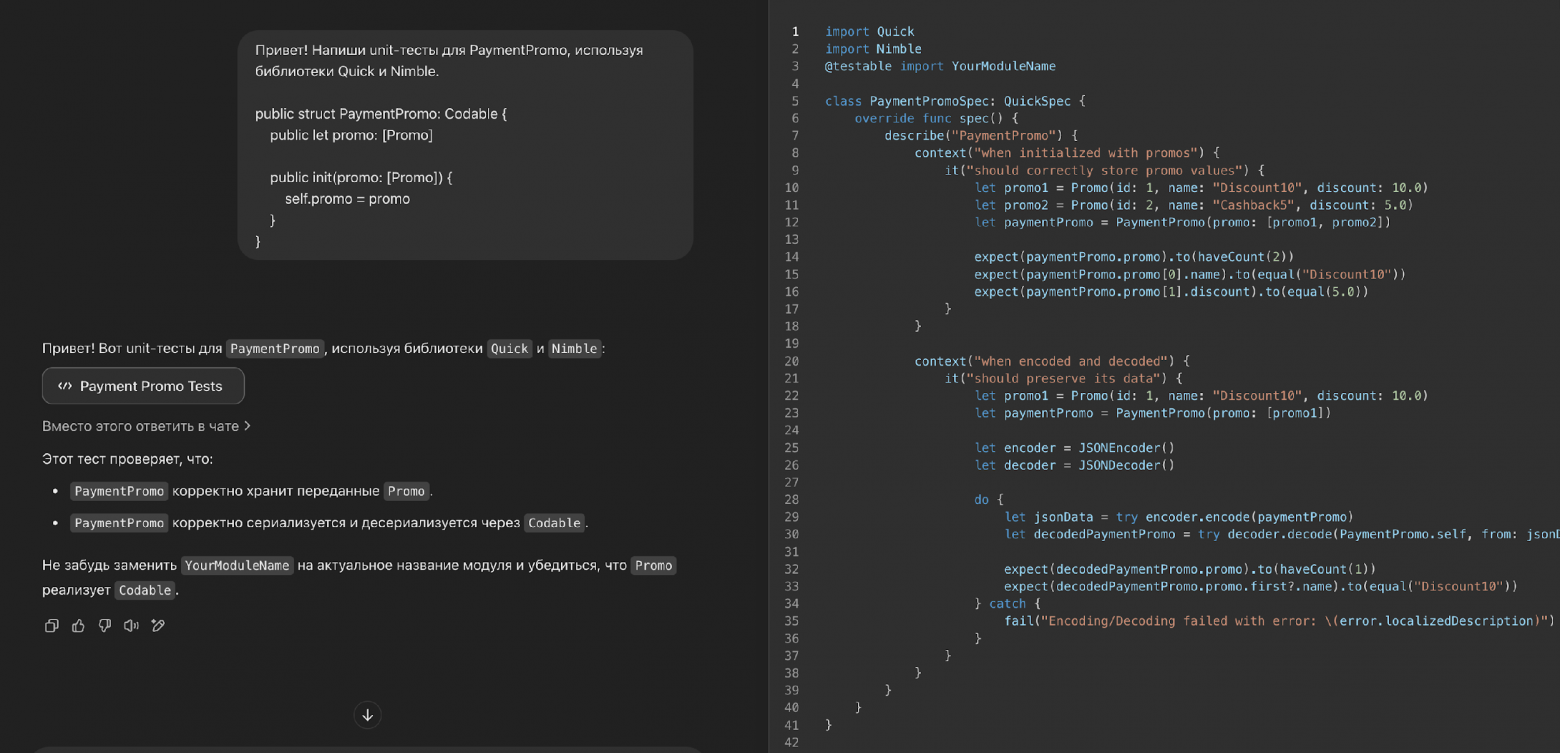Screen dimensions: 1560x753
Task: Give the response a thumbs down
Action: point(104,626)
